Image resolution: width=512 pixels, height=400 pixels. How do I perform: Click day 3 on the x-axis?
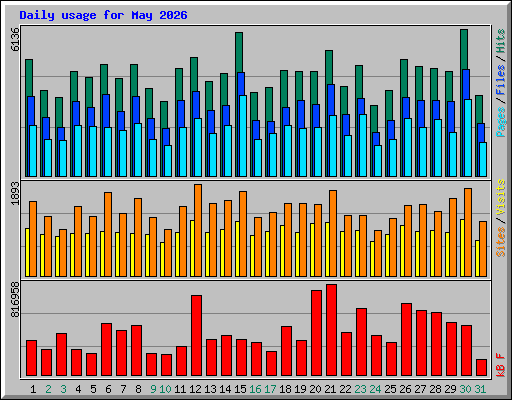(x=63, y=389)
